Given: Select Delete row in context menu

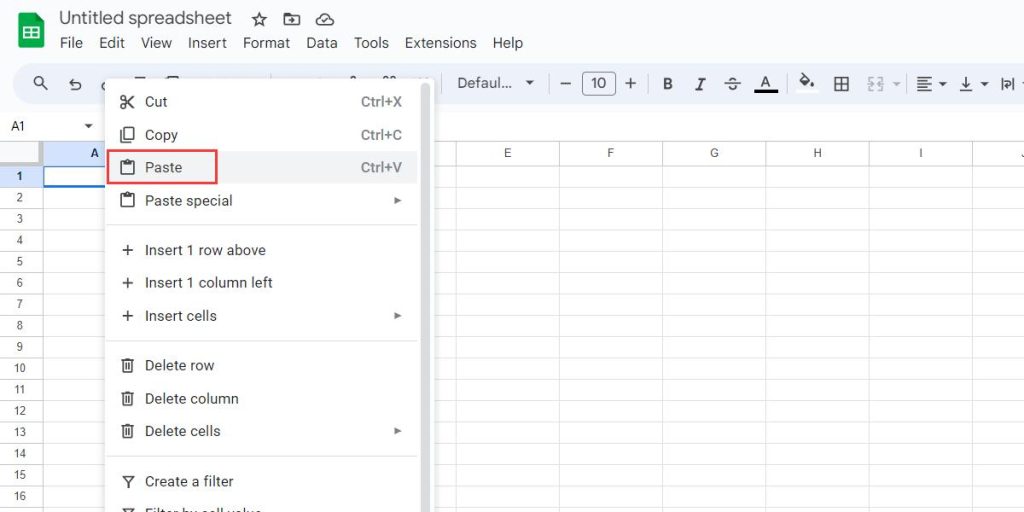Looking at the screenshot, I should pos(261,366).
